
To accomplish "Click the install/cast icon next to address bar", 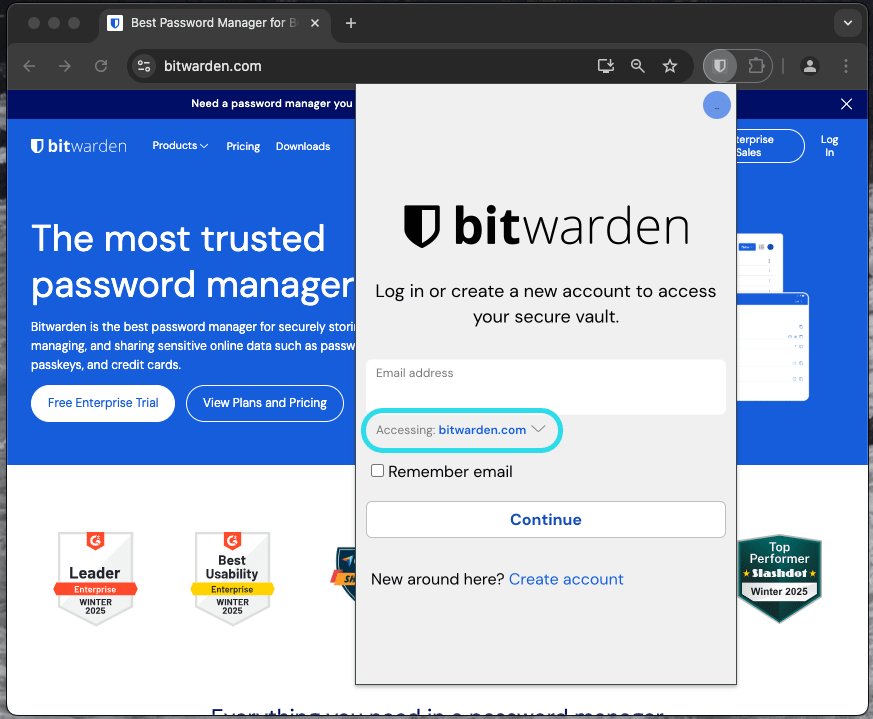I will 604,66.
